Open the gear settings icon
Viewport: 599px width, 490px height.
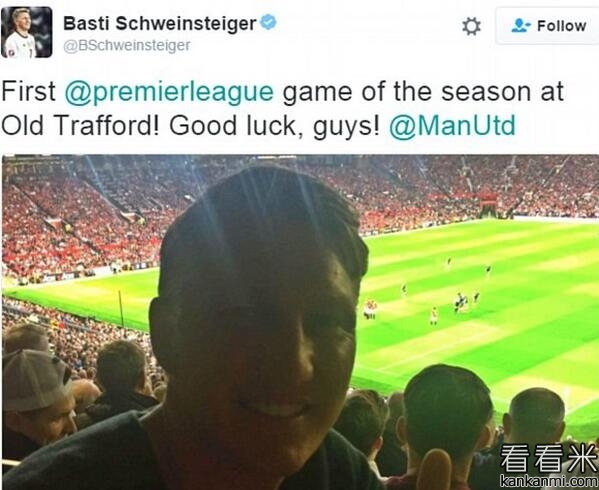pyautogui.click(x=471, y=27)
